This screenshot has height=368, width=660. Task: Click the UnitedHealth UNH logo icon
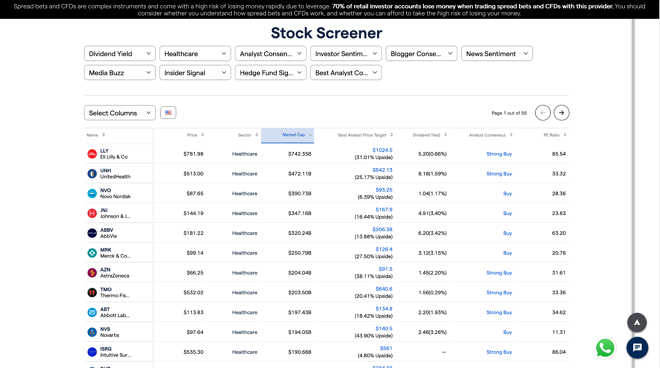click(92, 174)
